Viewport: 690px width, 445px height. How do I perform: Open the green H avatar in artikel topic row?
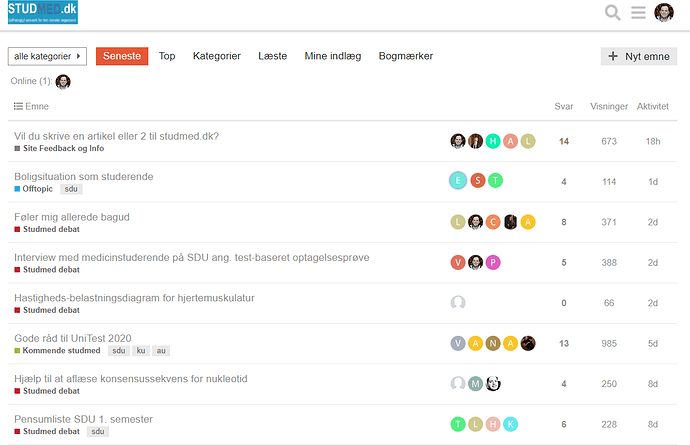[493, 141]
